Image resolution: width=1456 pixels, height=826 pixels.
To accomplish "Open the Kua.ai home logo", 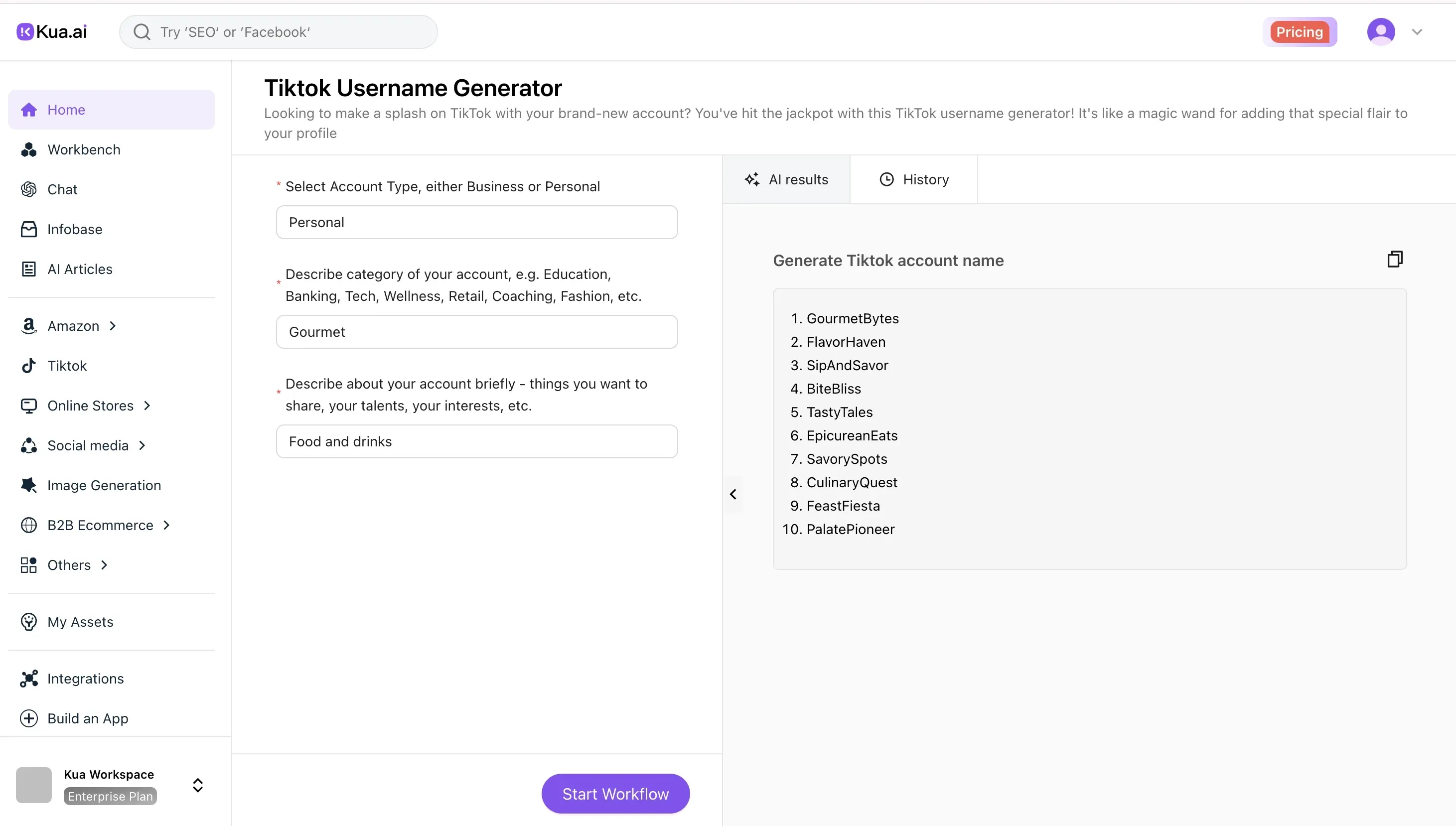I will [51, 31].
